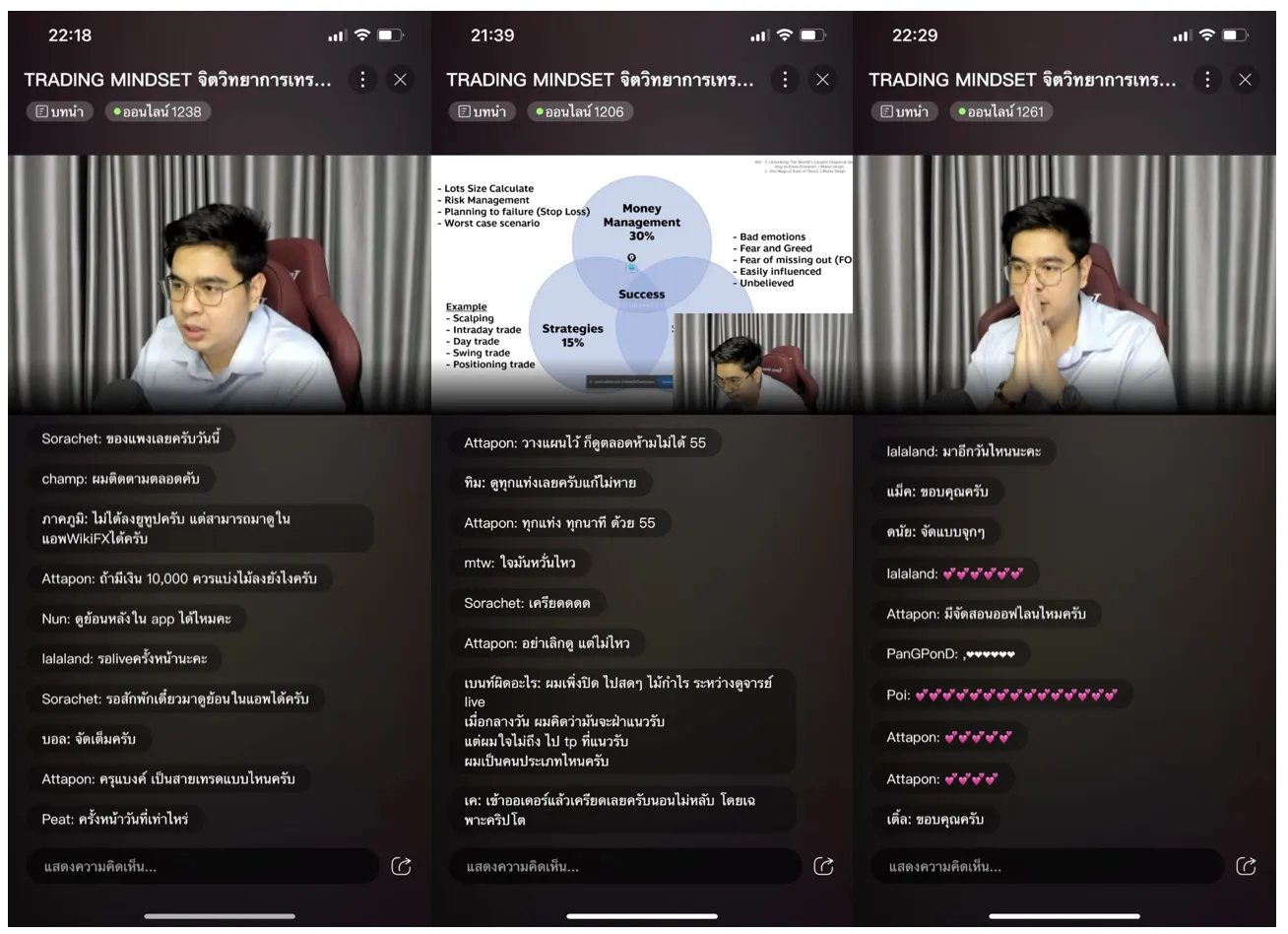Focus the comment field in the 22:29 screen

pos(1048,867)
